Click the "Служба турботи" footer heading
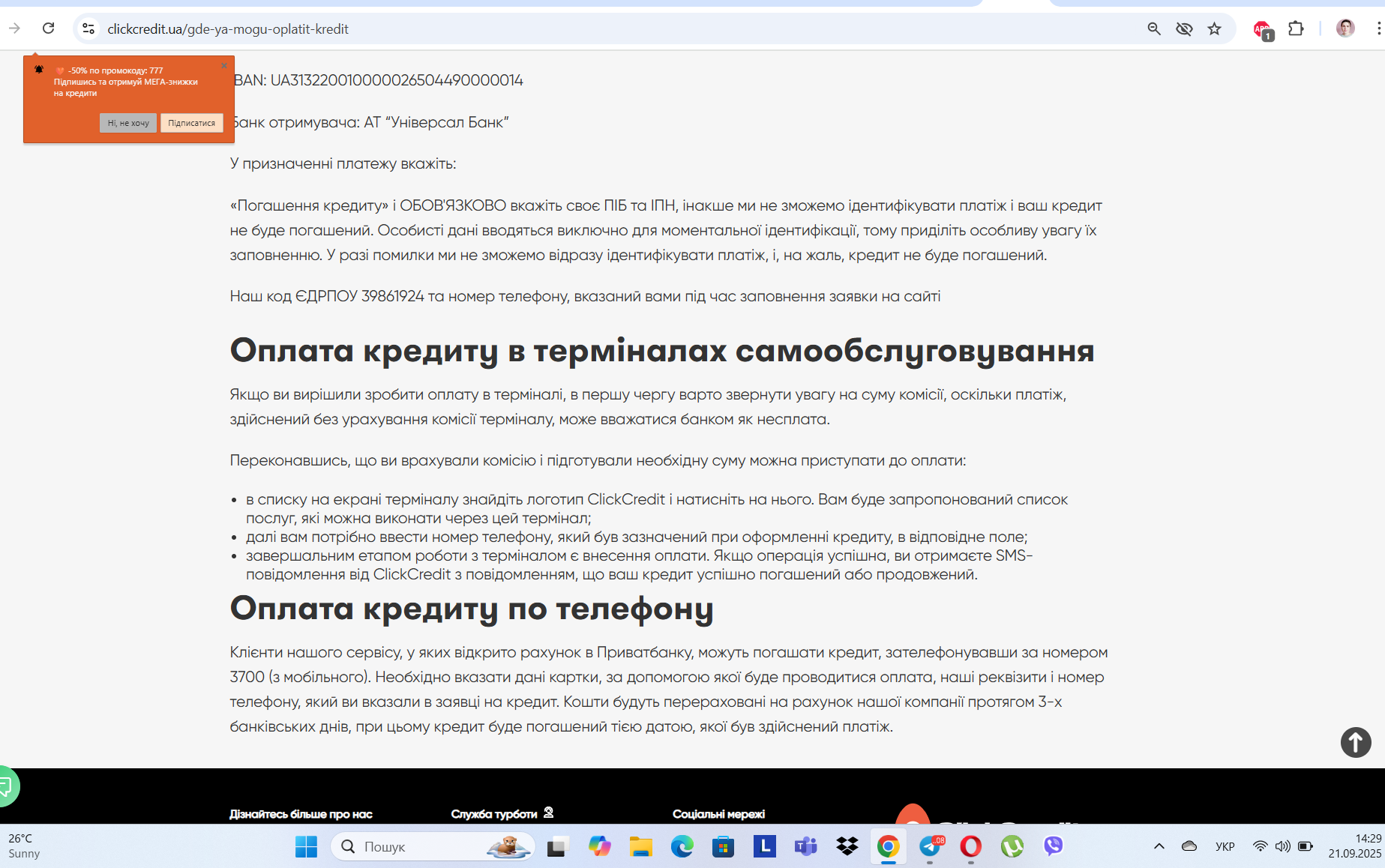Viewport: 1385px width, 868px height. coord(494,814)
